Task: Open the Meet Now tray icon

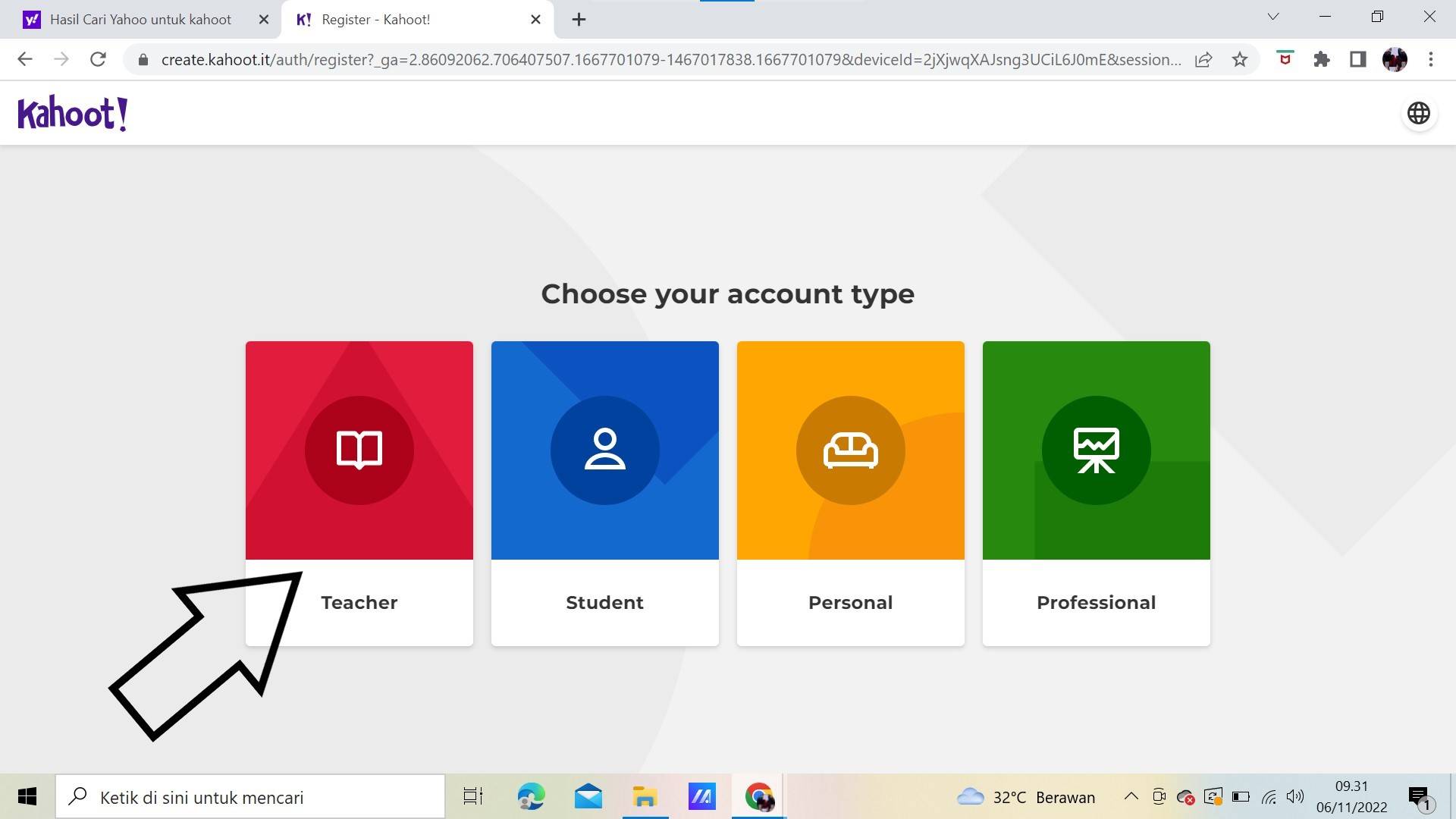Action: (1159, 796)
